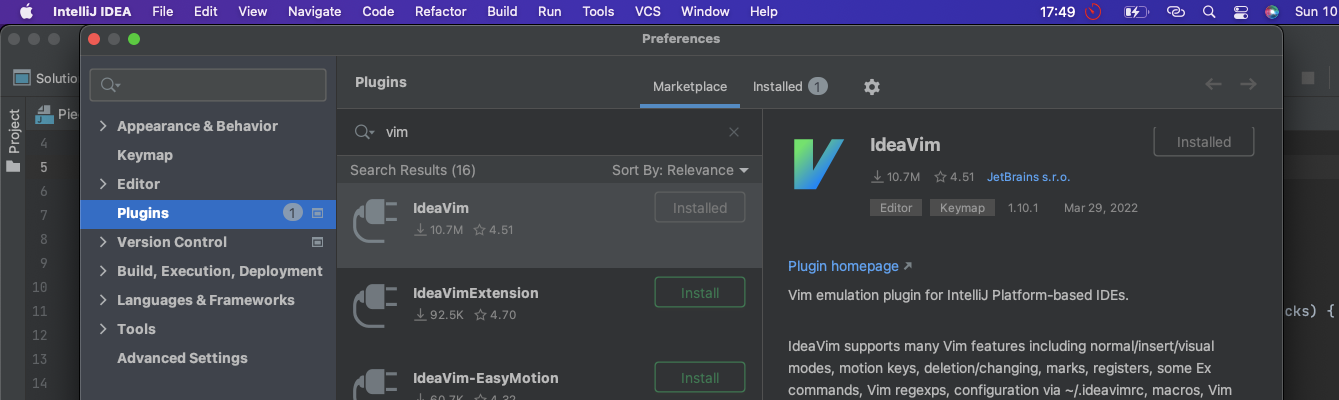Open the Code menu
This screenshot has height=400, width=1339.
coord(378,12)
